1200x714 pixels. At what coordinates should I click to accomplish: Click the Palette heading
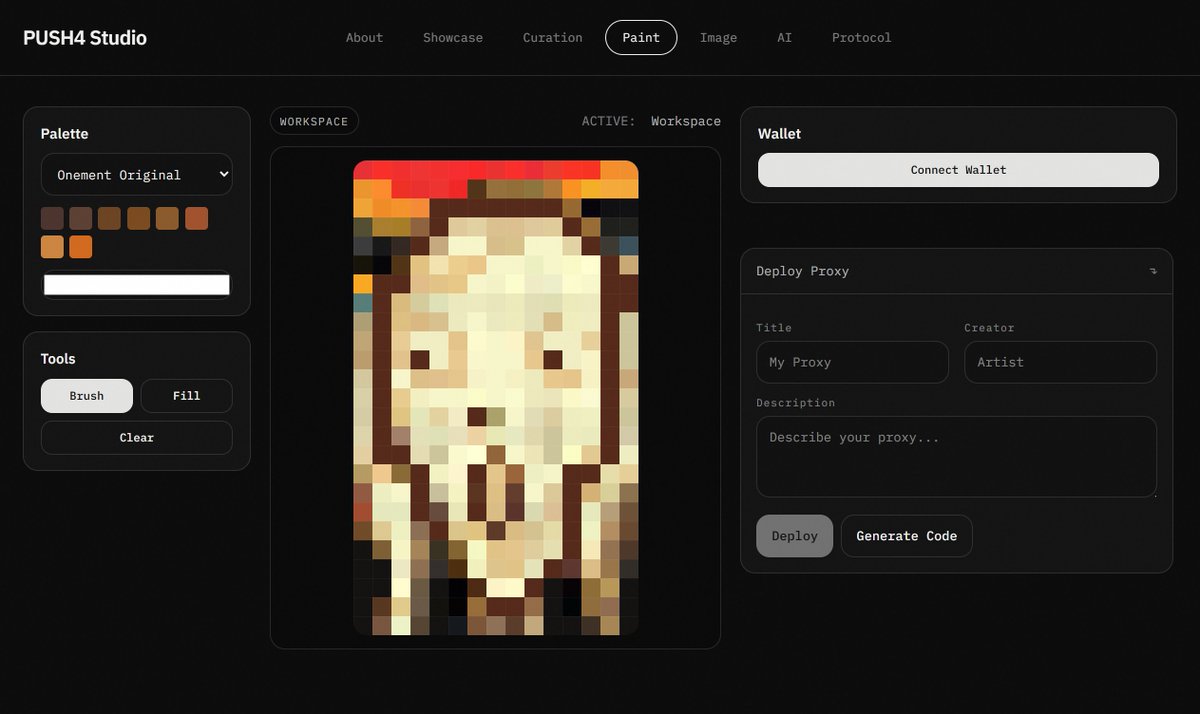click(64, 134)
